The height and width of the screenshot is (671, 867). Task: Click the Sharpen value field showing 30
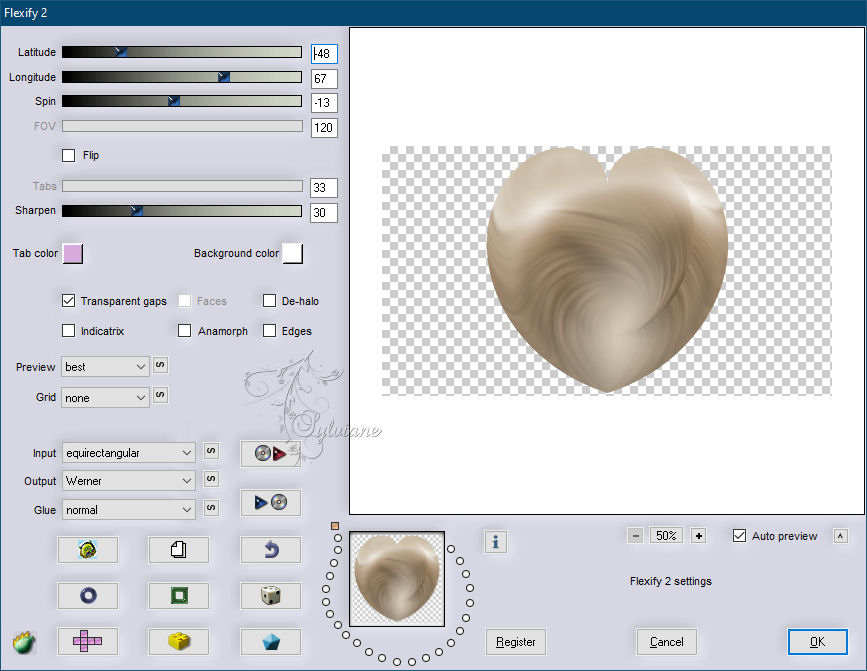[324, 213]
